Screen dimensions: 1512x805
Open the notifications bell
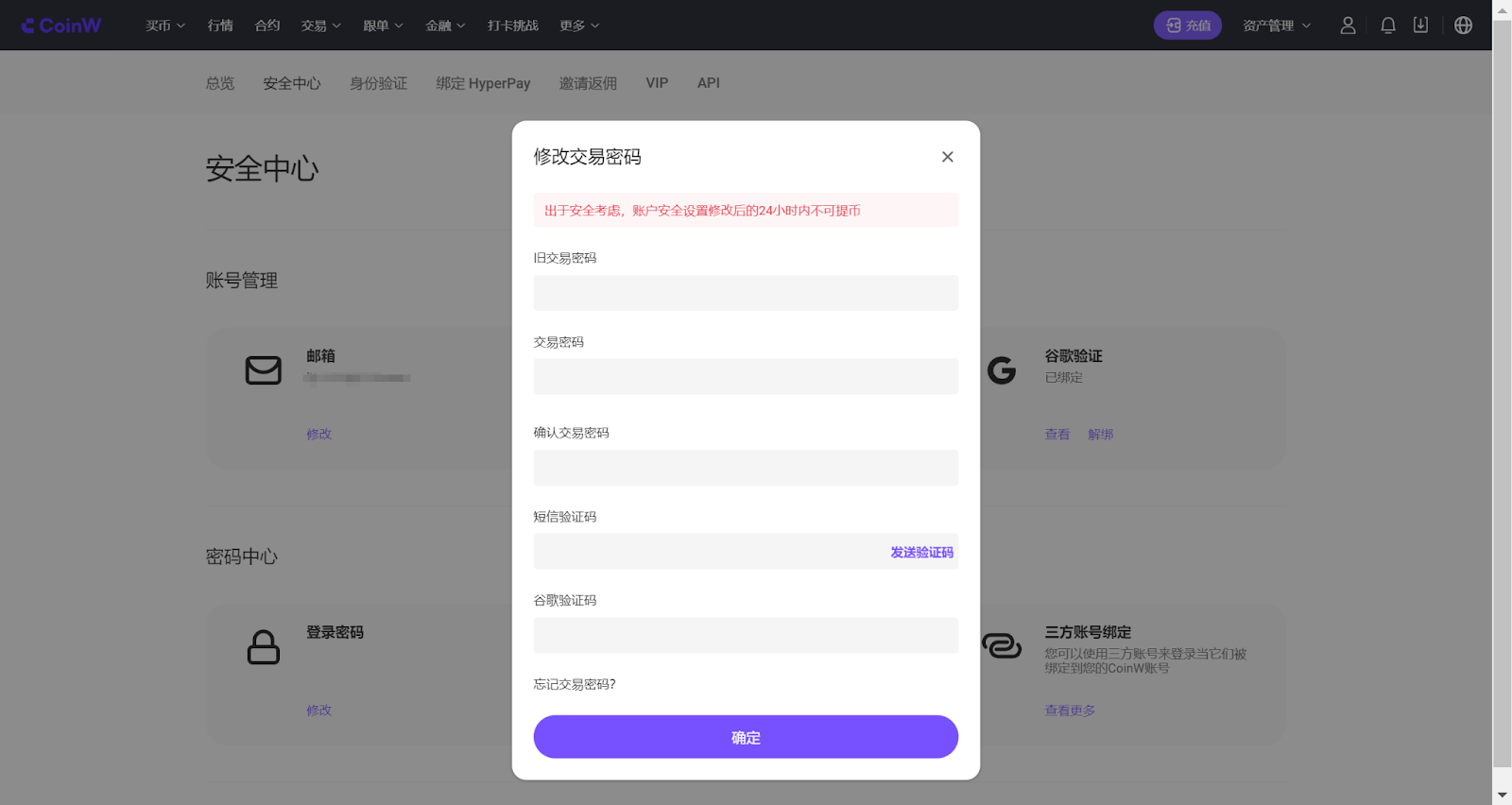point(1387,26)
